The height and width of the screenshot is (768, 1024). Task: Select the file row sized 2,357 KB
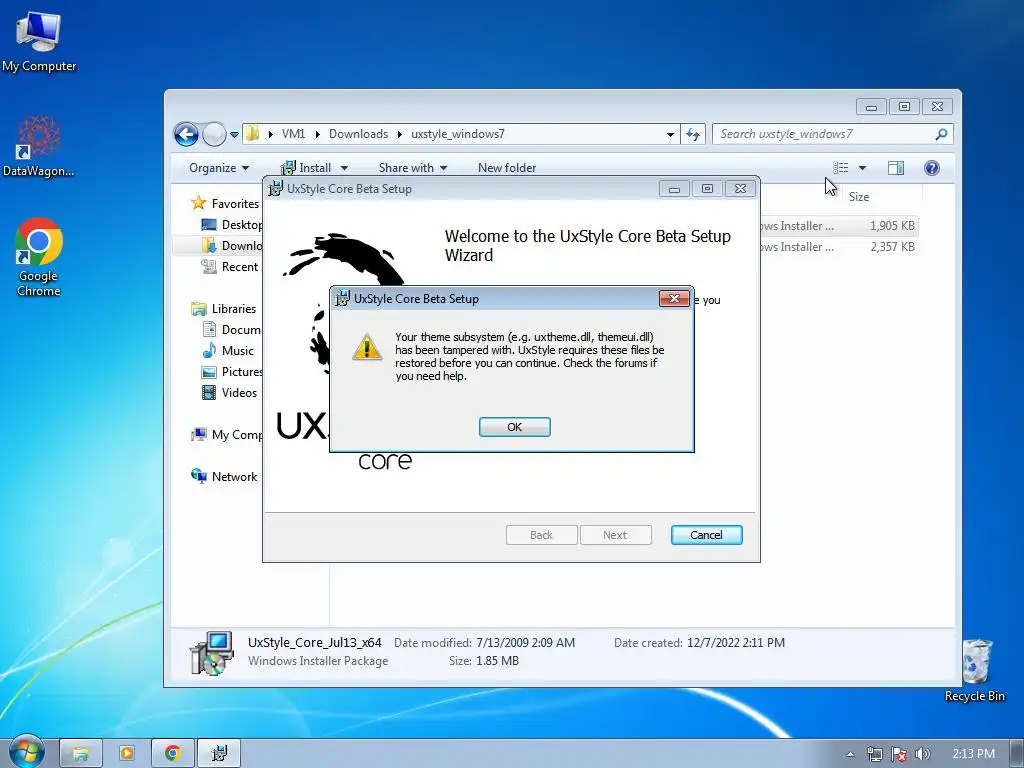coord(839,247)
